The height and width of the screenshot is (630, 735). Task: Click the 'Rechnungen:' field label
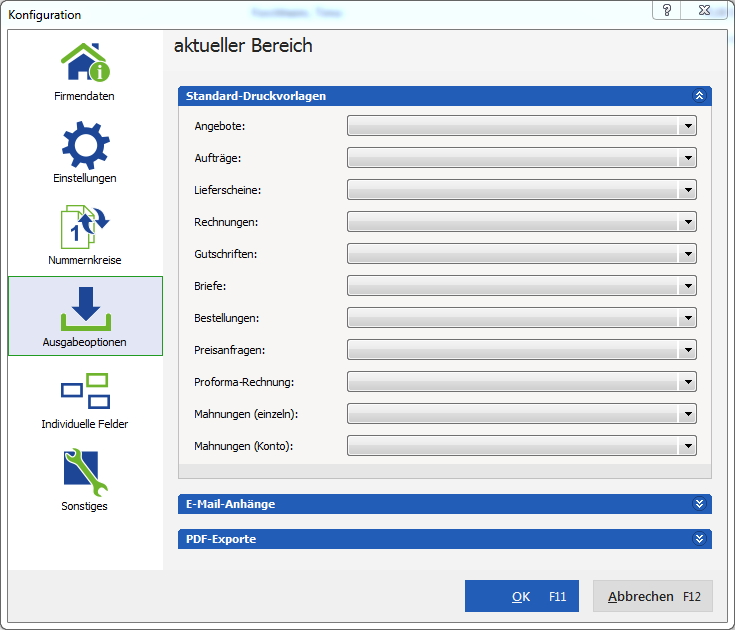[226, 222]
